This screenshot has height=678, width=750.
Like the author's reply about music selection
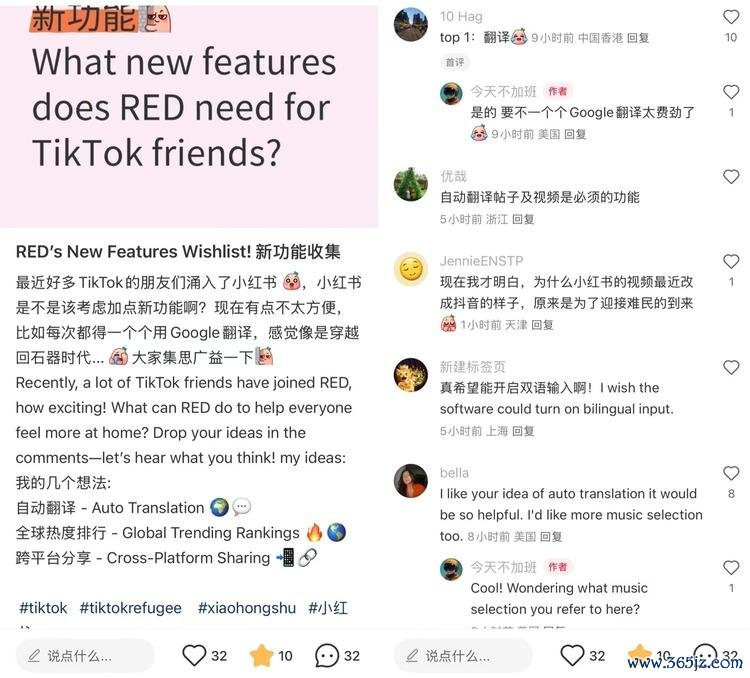pos(730,567)
